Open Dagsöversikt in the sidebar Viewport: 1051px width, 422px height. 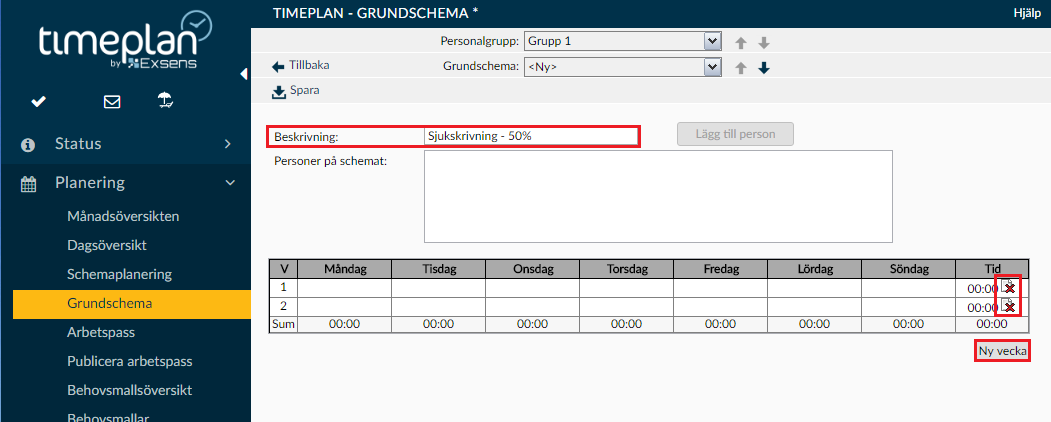107,245
